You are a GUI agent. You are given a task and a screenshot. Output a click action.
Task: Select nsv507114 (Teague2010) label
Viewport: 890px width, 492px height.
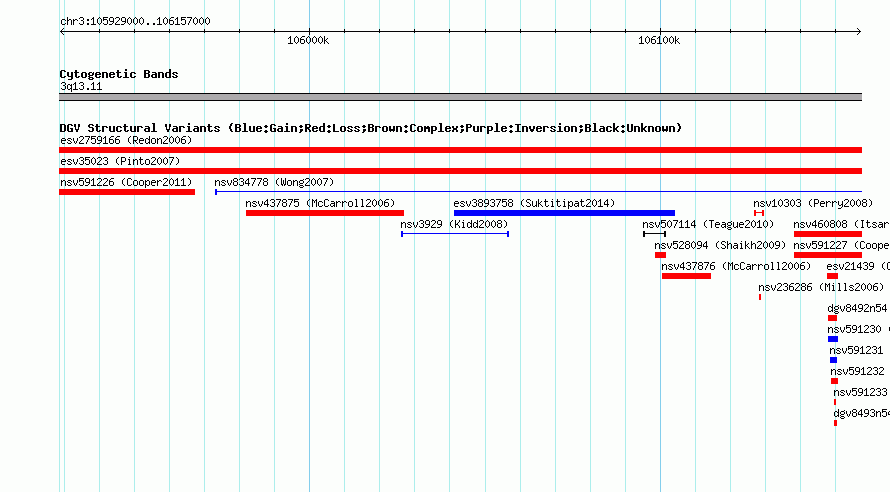[708, 224]
